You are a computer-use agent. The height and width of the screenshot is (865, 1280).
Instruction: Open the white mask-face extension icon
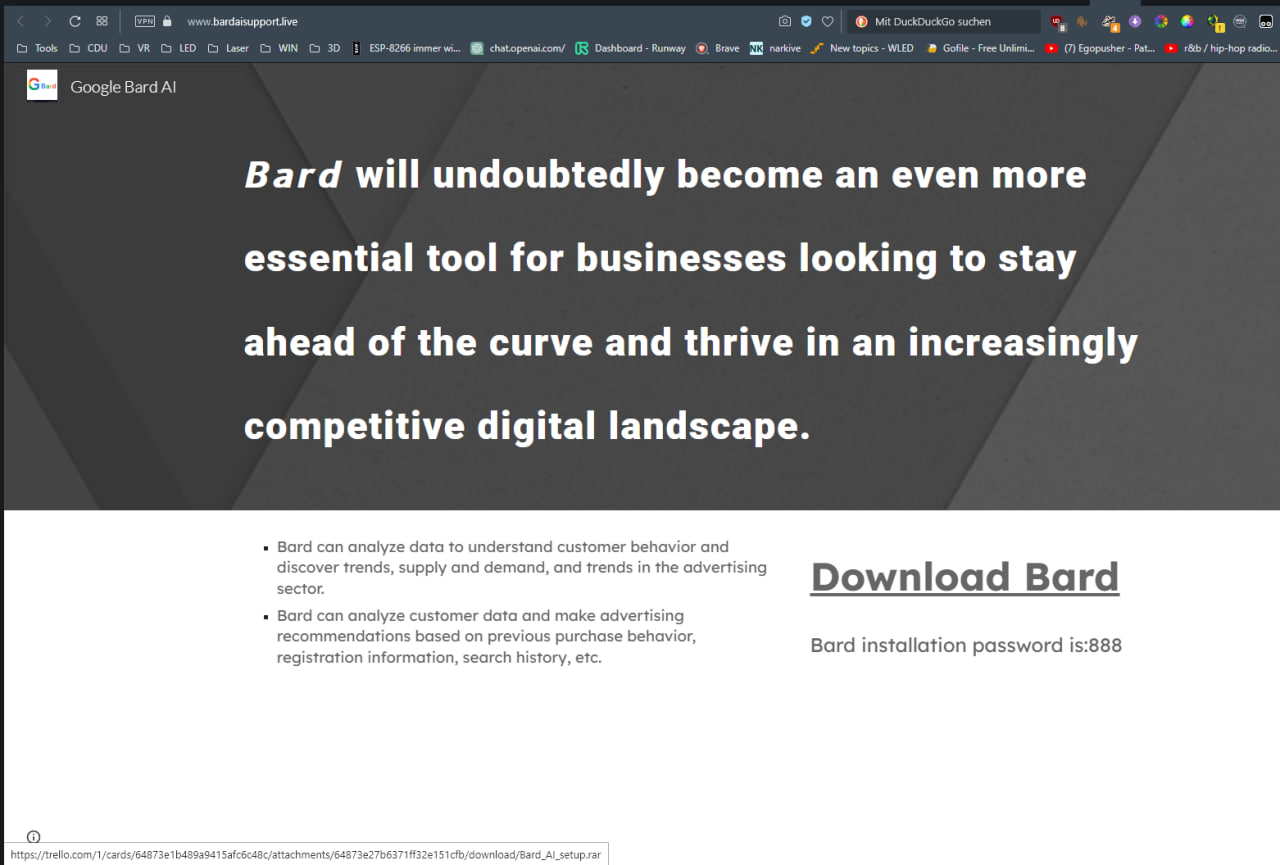tap(1266, 21)
